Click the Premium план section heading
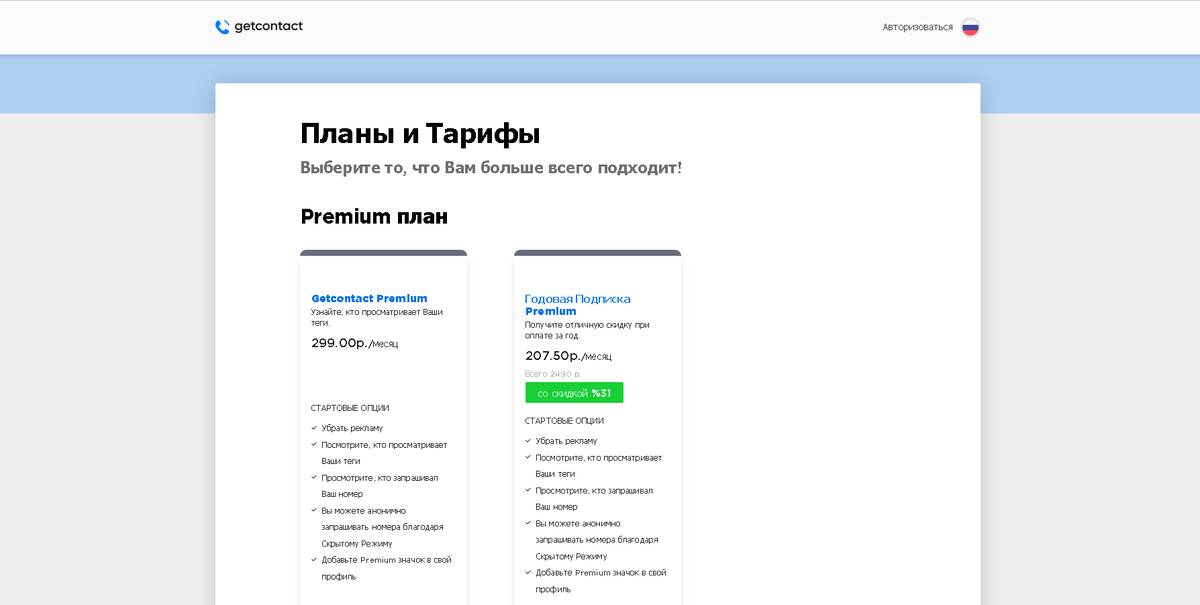This screenshot has height=605, width=1200. [374, 217]
